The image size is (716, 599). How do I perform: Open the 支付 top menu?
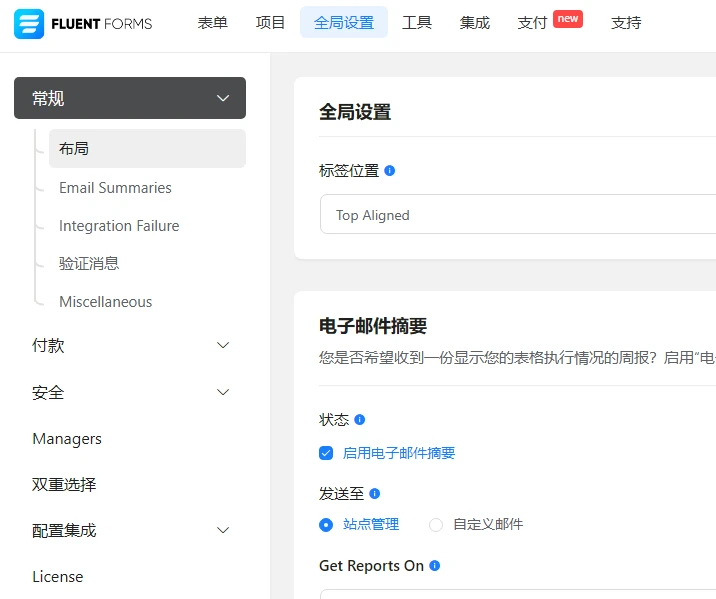(x=532, y=22)
